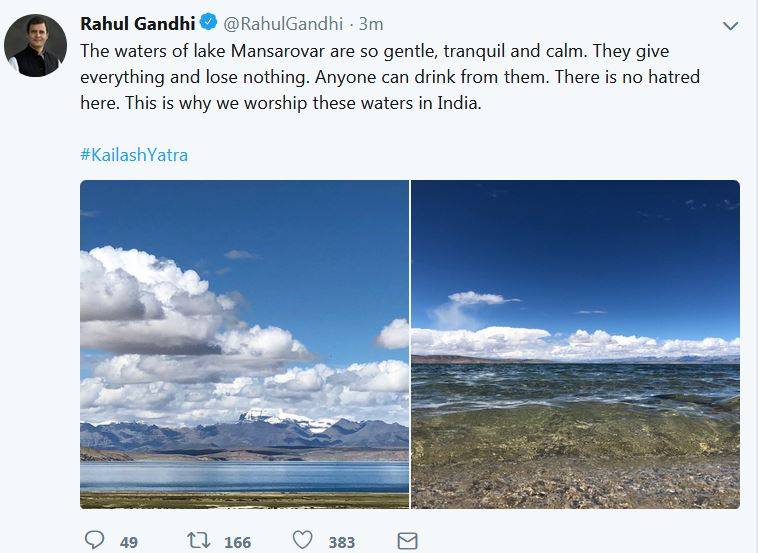The width and height of the screenshot is (758, 553).
Task: Click the retweet count 166
Action: point(237,542)
